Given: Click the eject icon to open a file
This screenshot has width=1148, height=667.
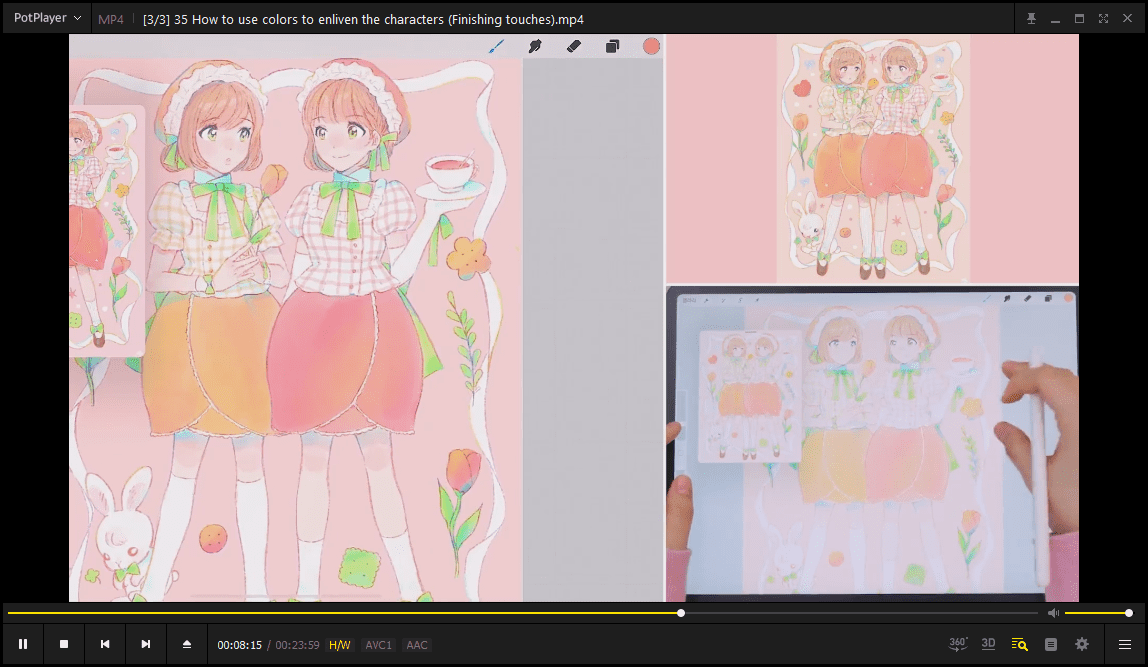Looking at the screenshot, I should pyautogui.click(x=187, y=644).
